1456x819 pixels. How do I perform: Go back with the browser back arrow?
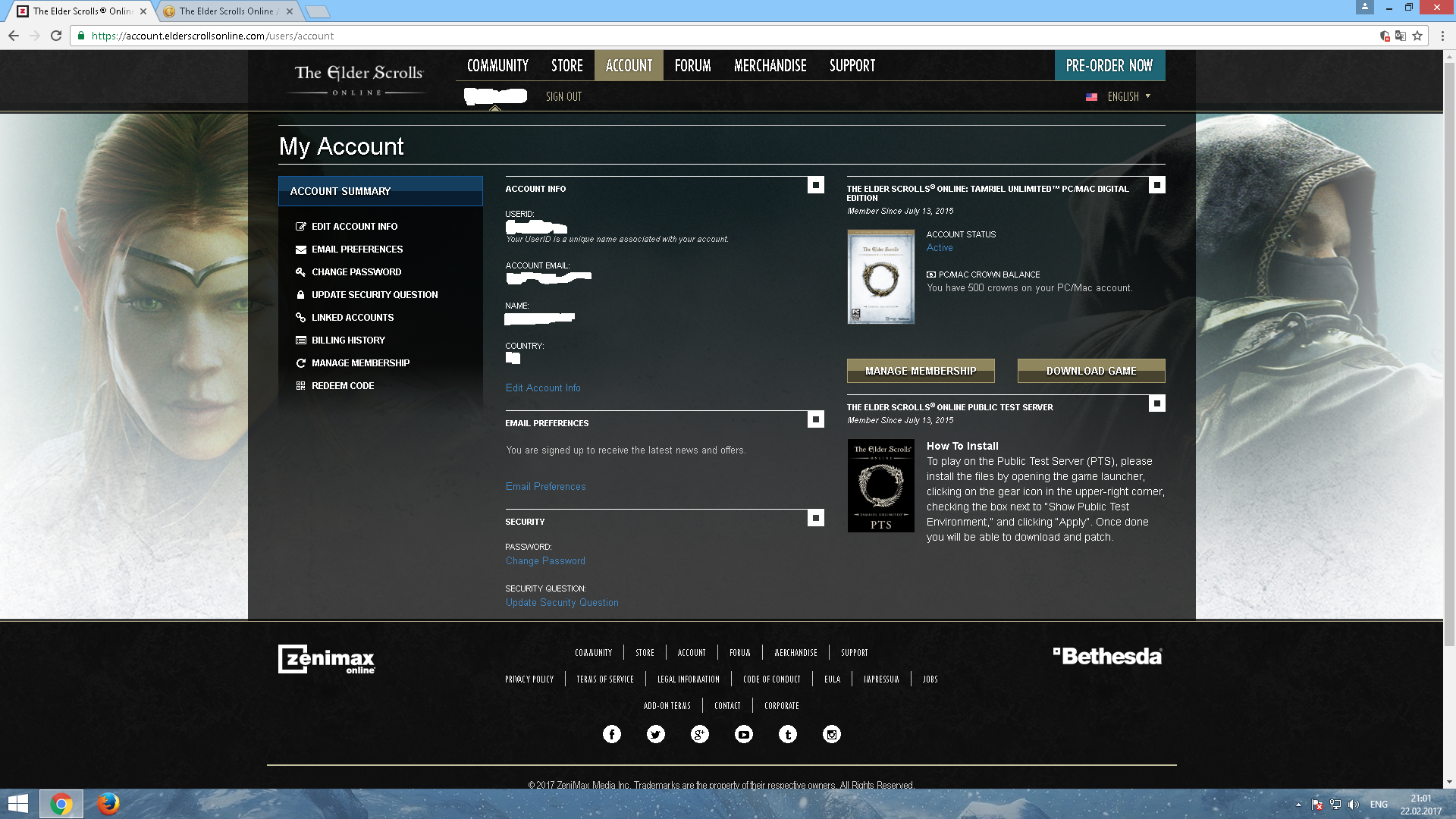pyautogui.click(x=14, y=36)
